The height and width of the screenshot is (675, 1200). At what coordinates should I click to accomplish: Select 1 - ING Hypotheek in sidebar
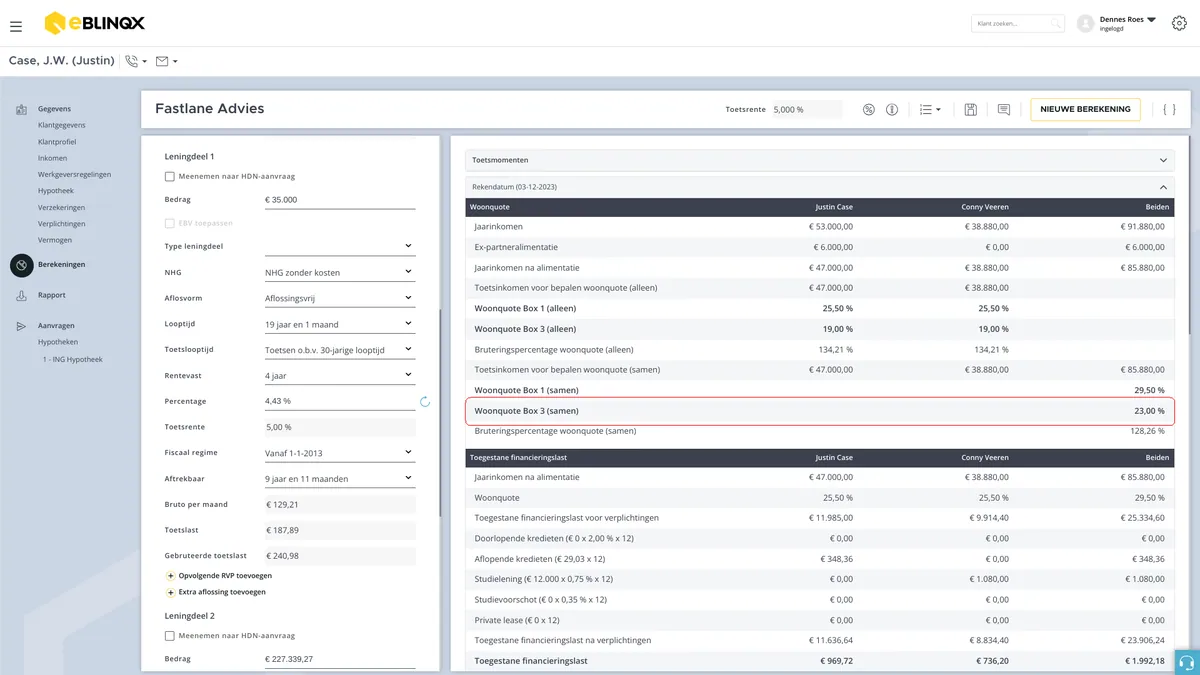[x=72, y=359]
